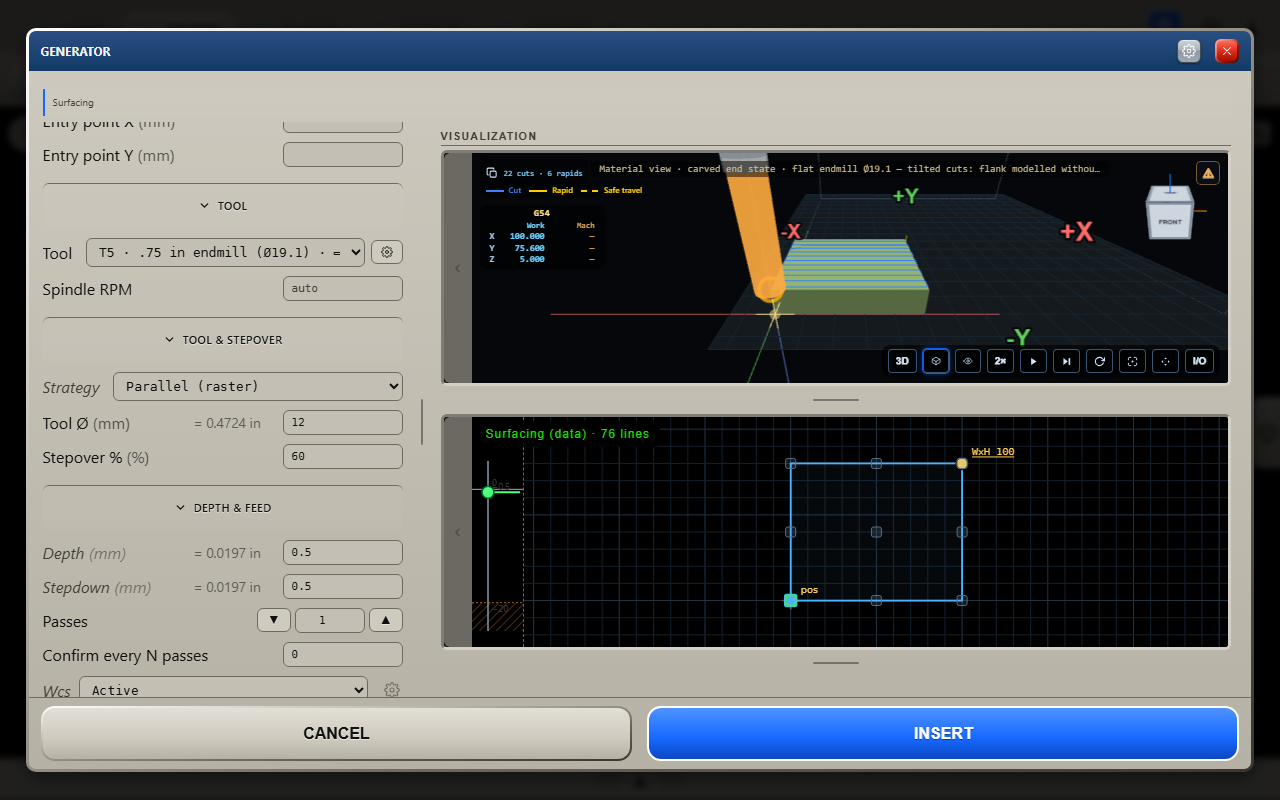Screen dimensions: 1280x800
Task: Toggle the 3D view button
Action: click(x=902, y=361)
